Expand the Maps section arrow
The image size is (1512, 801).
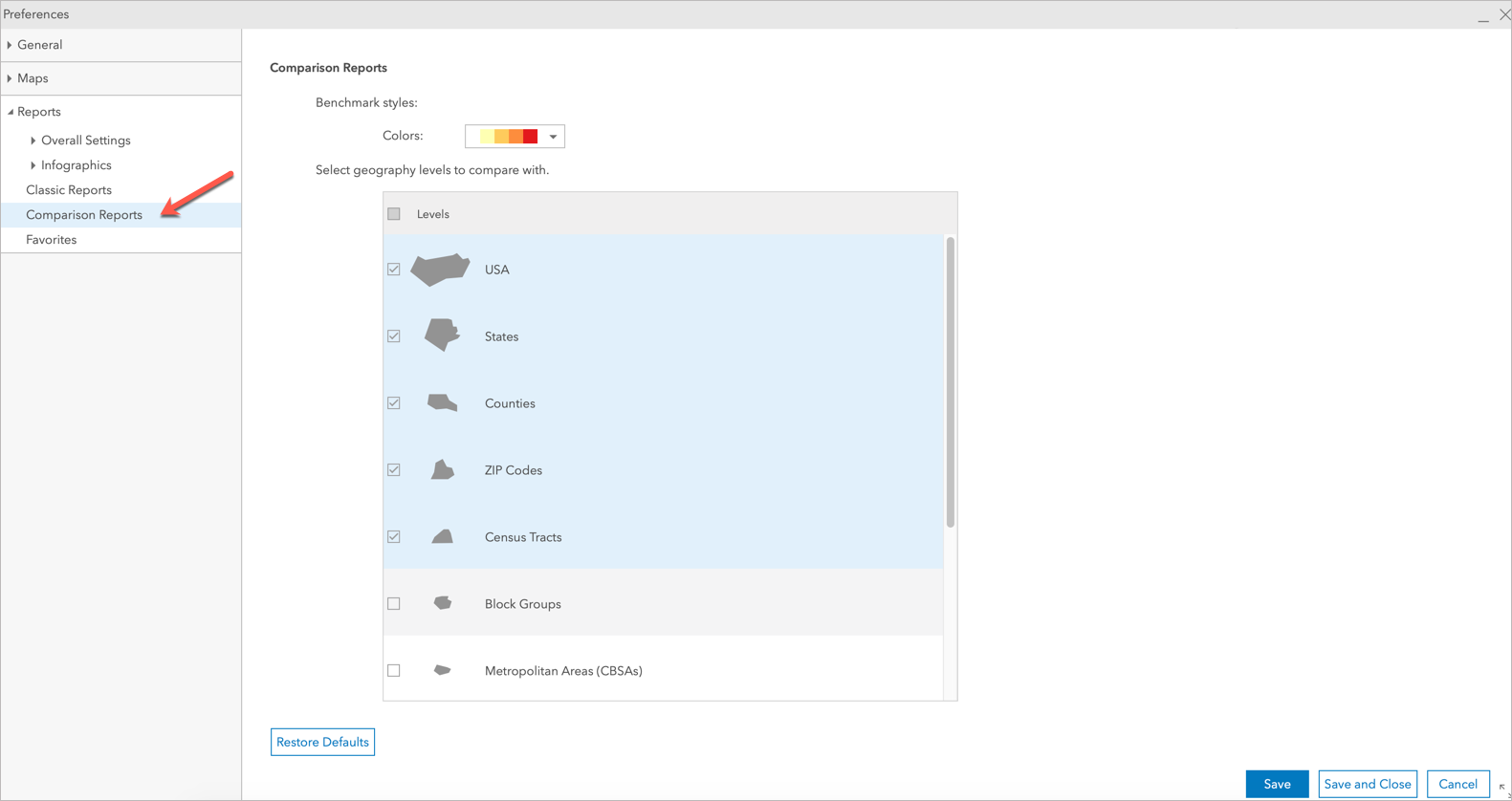pos(10,78)
